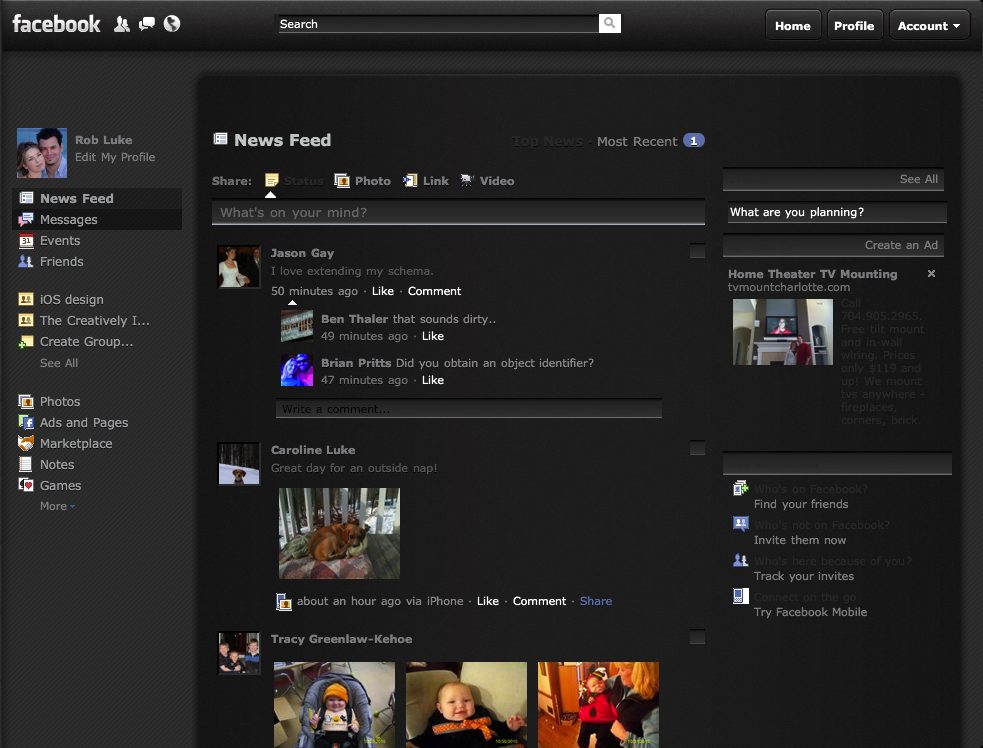Click the photo icon beside 'about an hour ago'
Image resolution: width=983 pixels, height=748 pixels.
point(284,602)
